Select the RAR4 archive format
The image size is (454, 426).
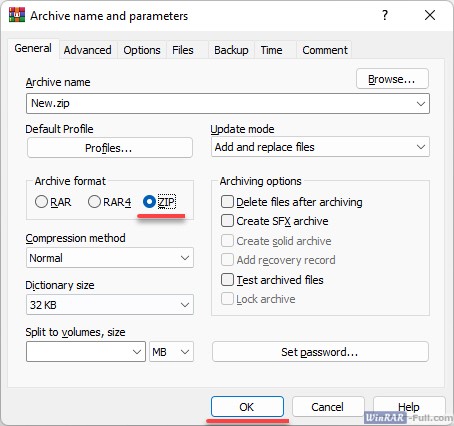click(94, 202)
